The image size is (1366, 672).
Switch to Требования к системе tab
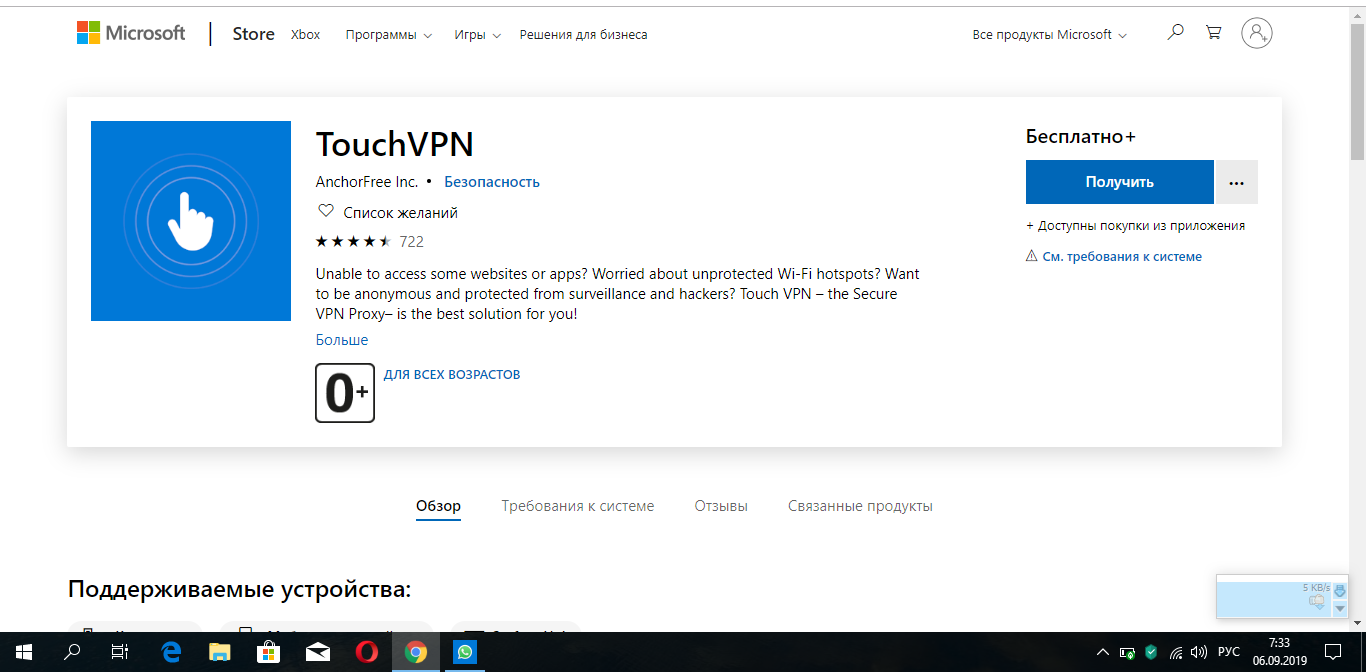(578, 506)
